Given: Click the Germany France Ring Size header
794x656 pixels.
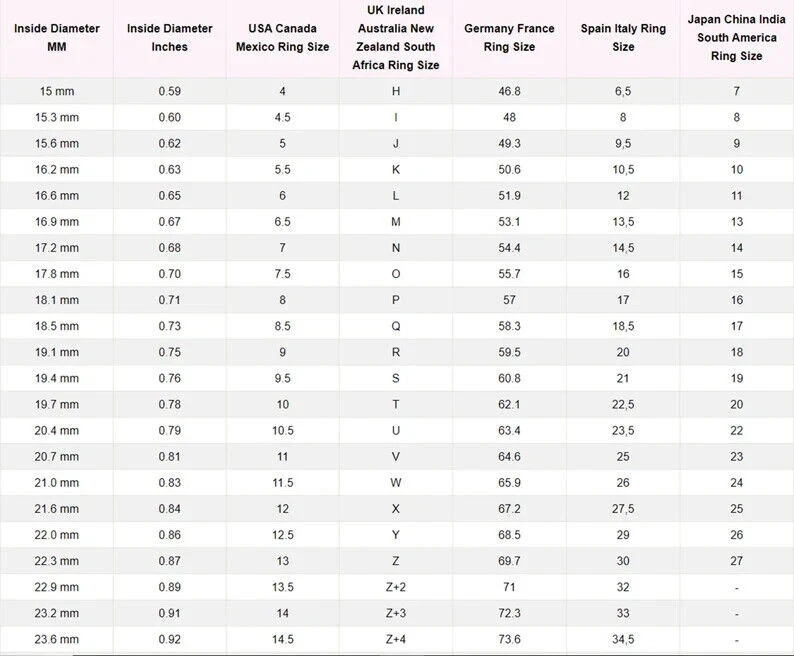Looking at the screenshot, I should (509, 38).
